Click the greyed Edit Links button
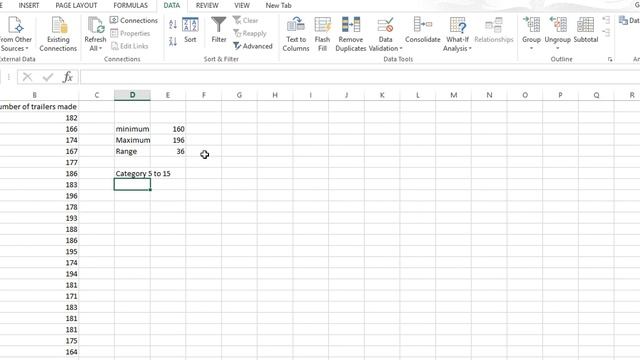This screenshot has height=360, width=640. pos(129,46)
